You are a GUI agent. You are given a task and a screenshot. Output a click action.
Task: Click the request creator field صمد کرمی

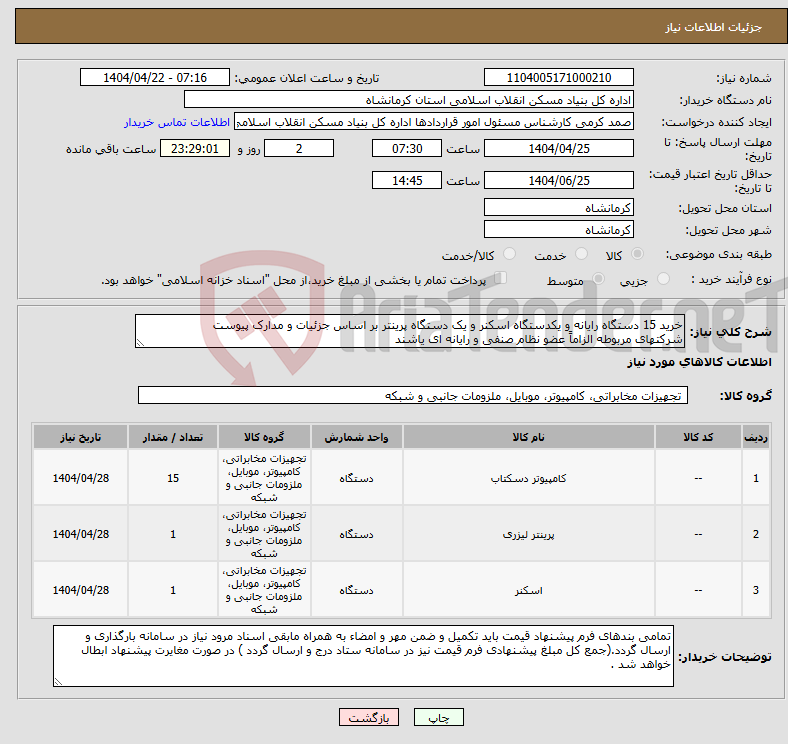coord(434,122)
